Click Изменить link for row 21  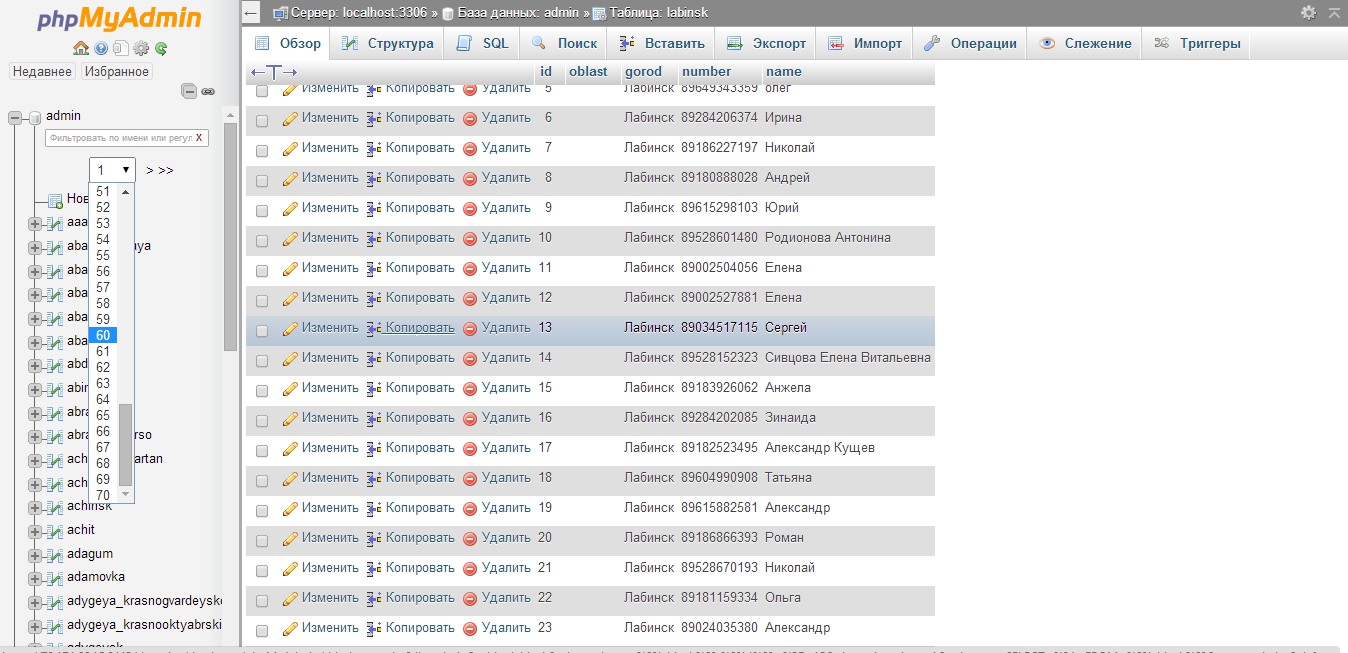(330, 568)
